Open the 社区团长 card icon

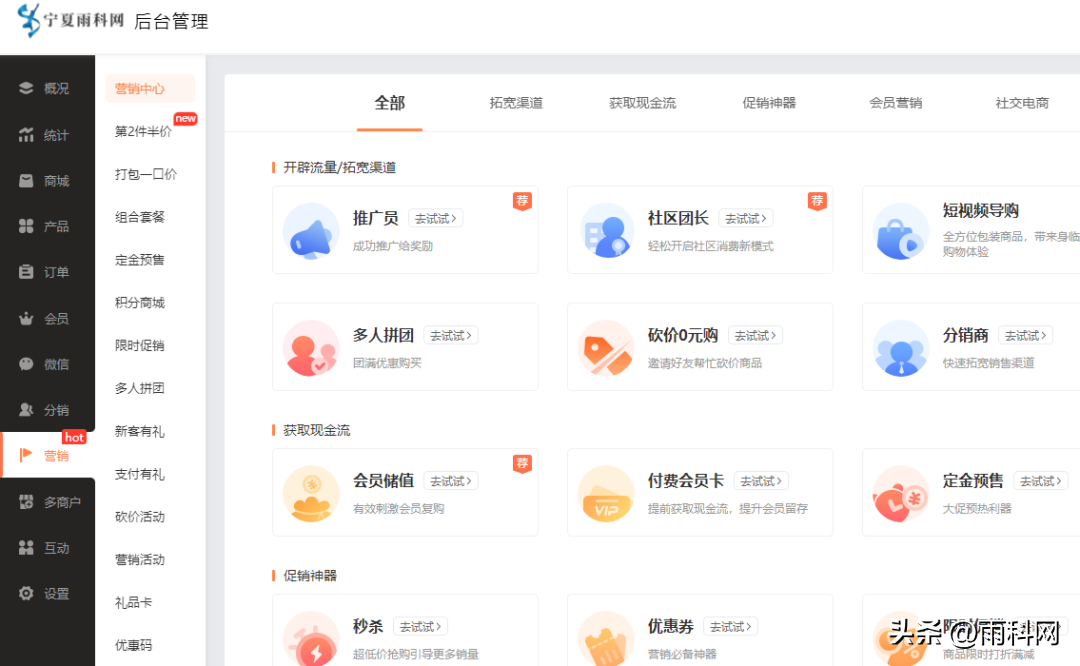606,231
